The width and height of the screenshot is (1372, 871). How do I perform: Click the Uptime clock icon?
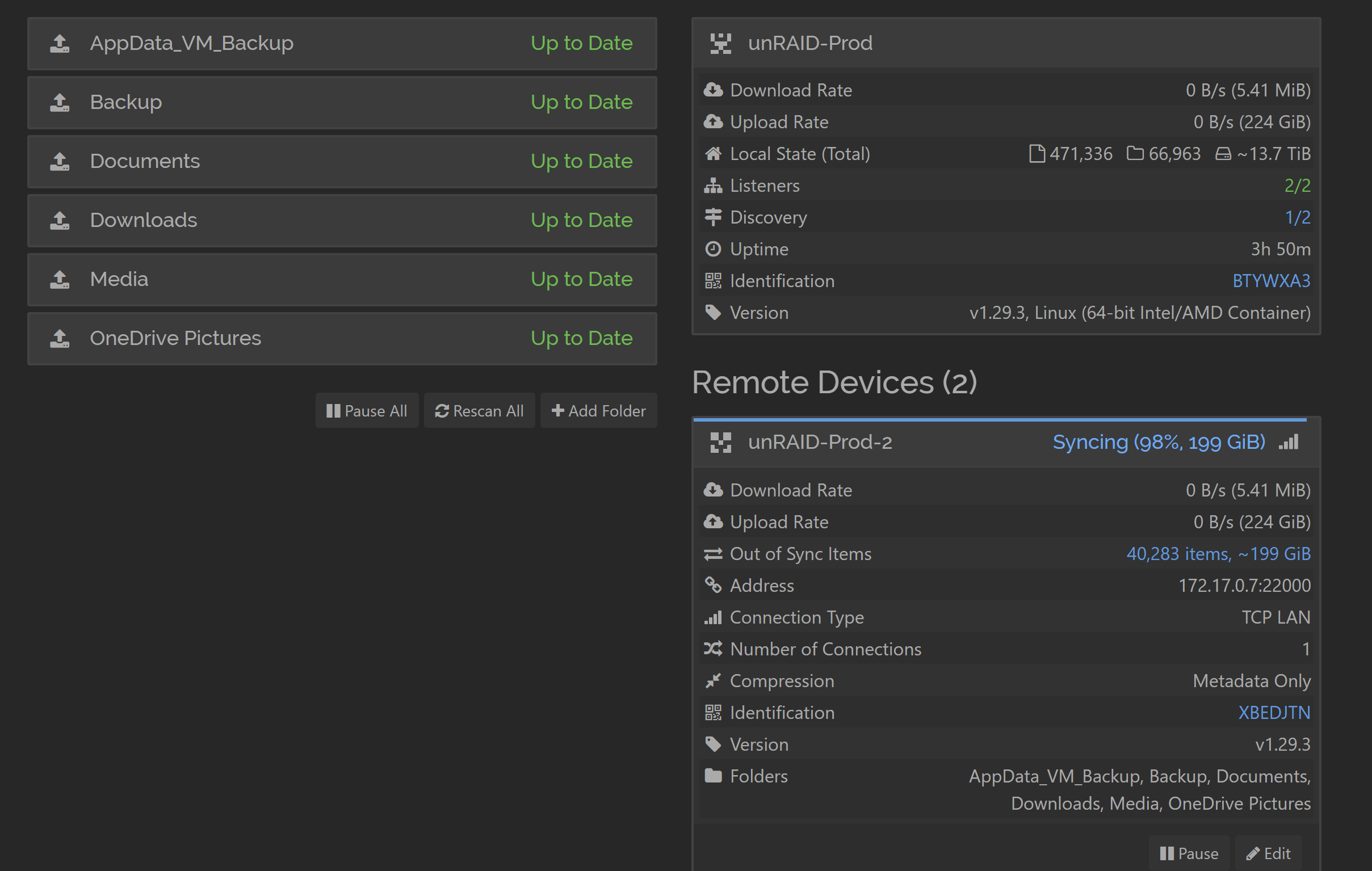(714, 249)
